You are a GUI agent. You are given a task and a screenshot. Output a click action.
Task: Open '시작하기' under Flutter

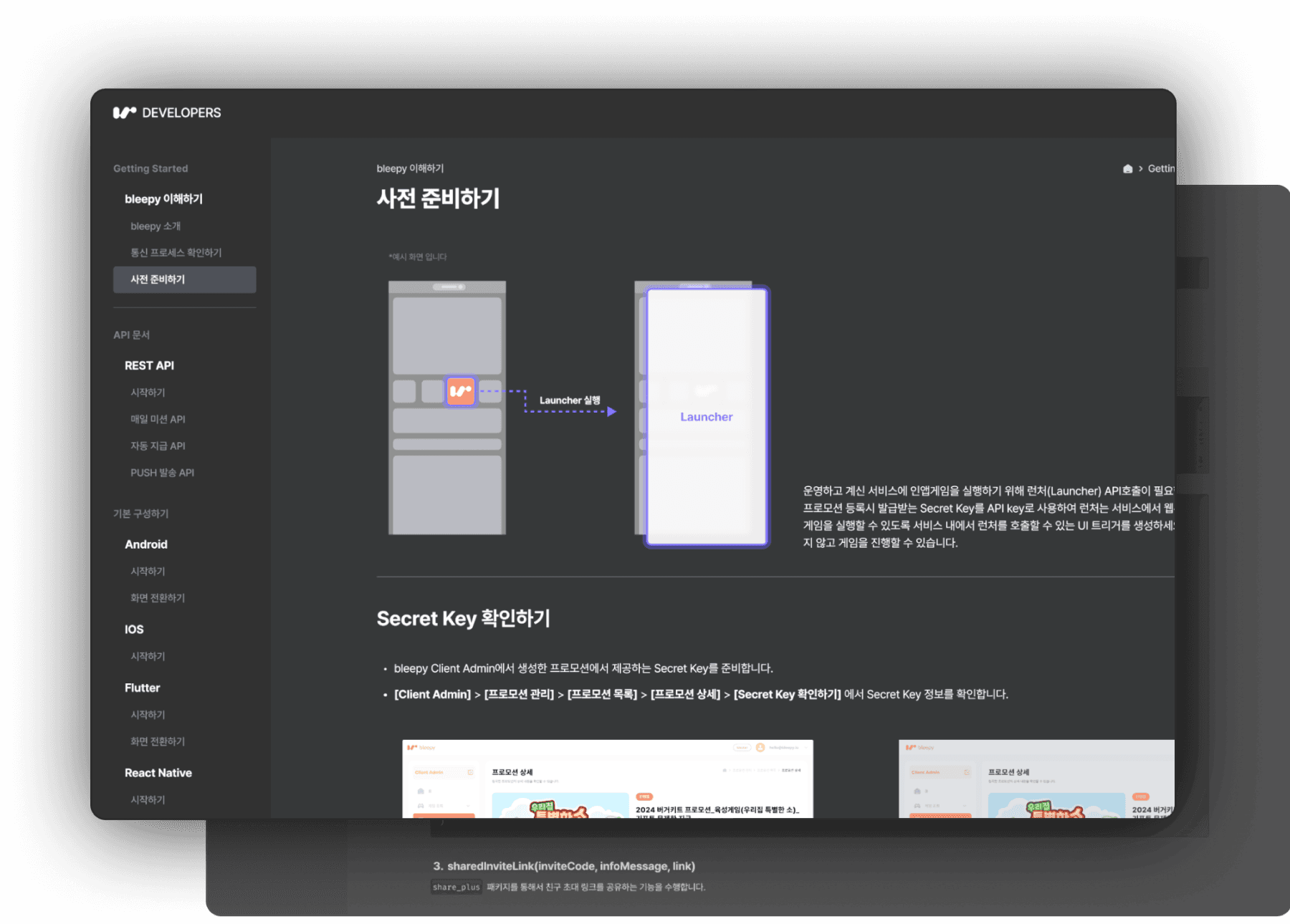[148, 714]
